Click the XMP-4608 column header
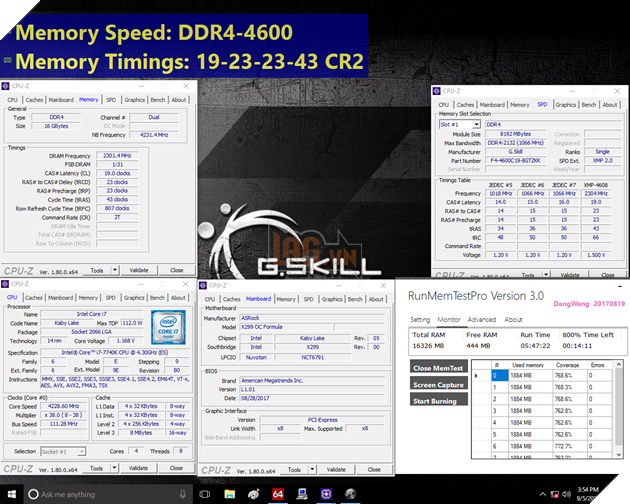630x504 pixels. (x=595, y=185)
